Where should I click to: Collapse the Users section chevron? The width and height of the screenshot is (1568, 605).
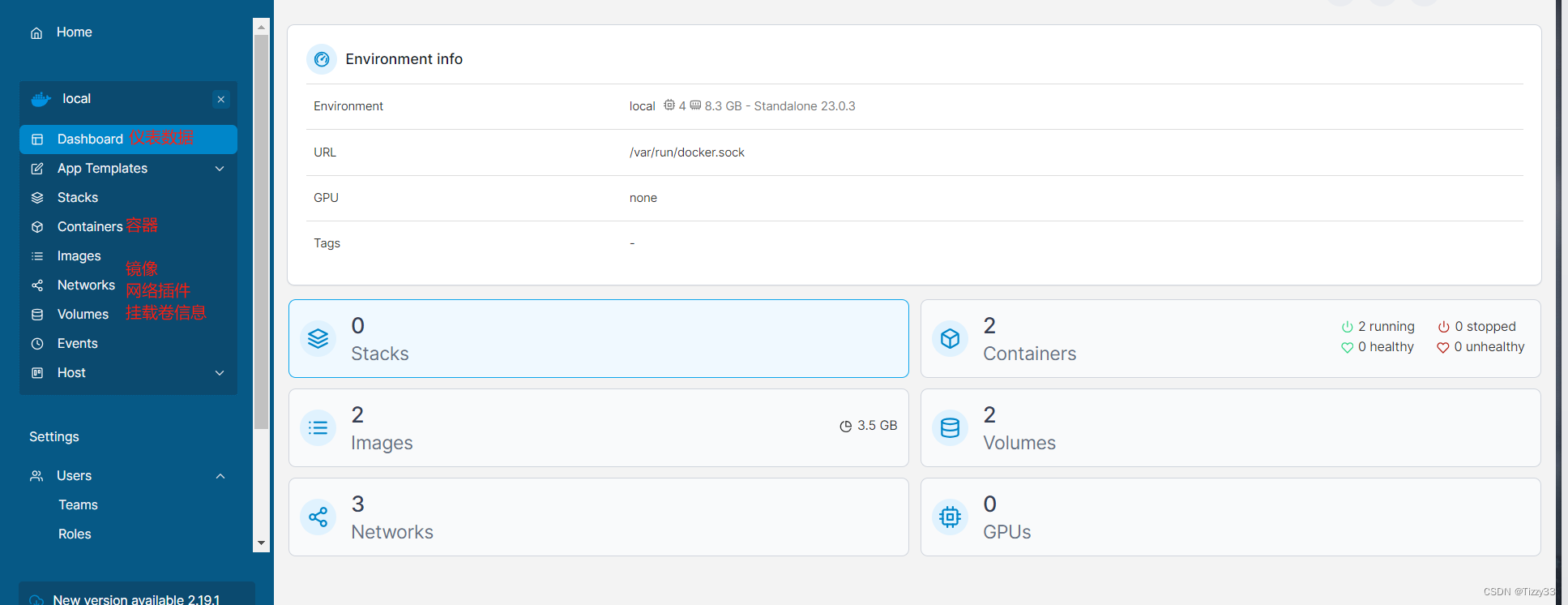pos(220,476)
